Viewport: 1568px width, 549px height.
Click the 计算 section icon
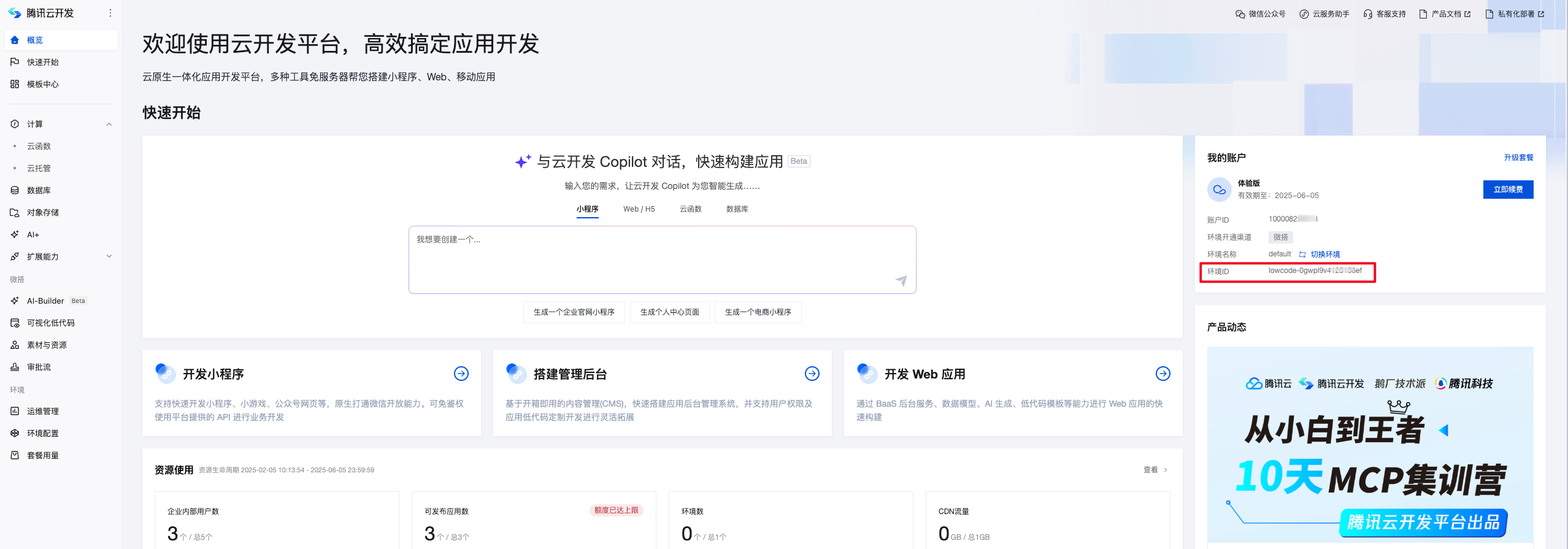point(15,124)
